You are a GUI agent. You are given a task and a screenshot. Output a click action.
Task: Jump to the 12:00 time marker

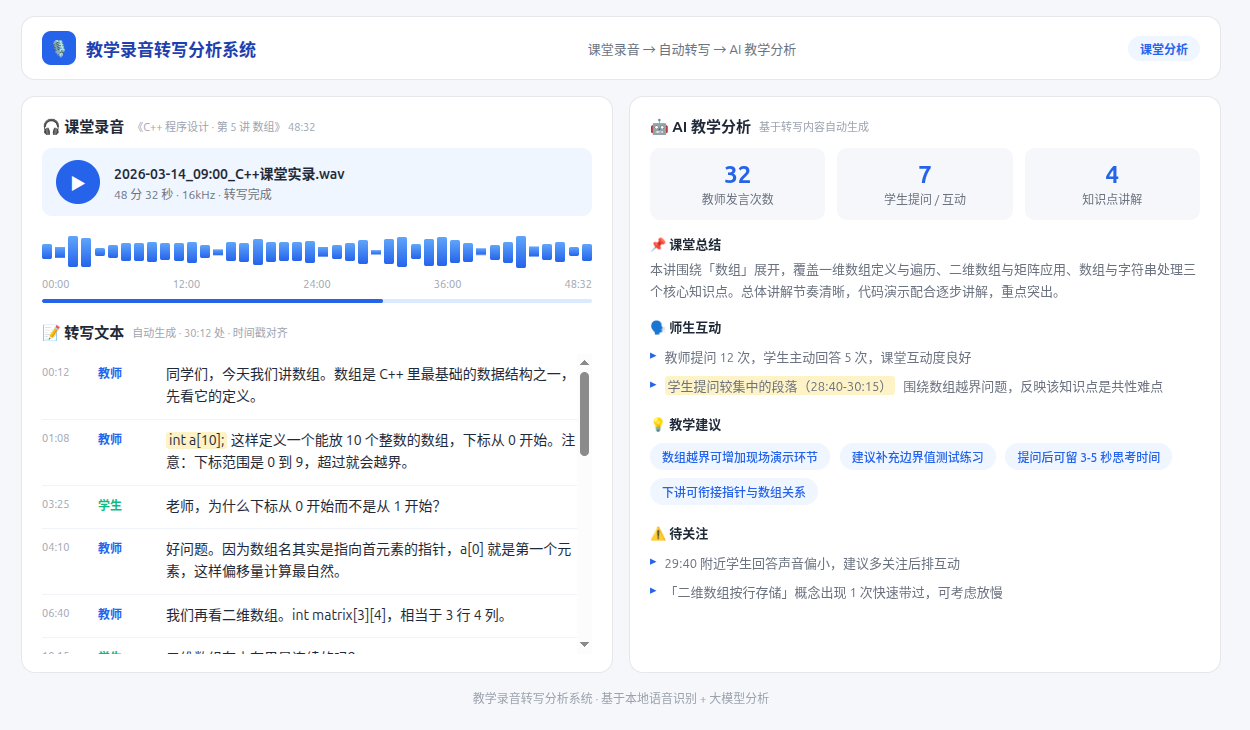tap(186, 284)
